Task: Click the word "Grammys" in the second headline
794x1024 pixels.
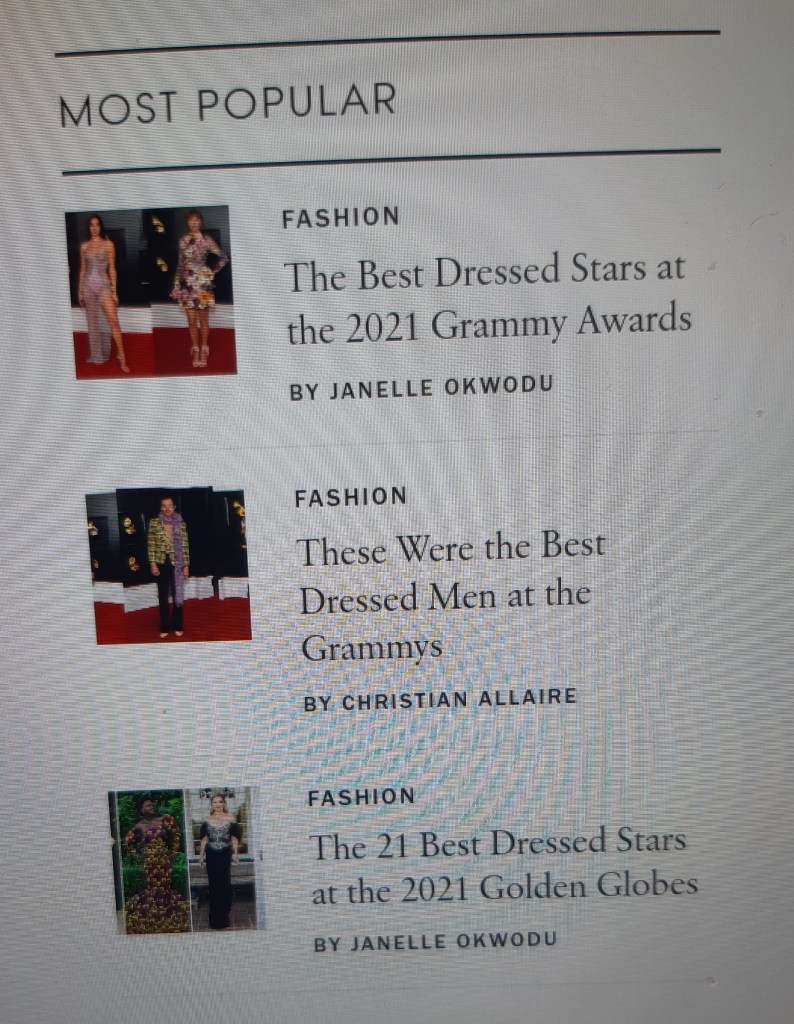Action: (372, 647)
